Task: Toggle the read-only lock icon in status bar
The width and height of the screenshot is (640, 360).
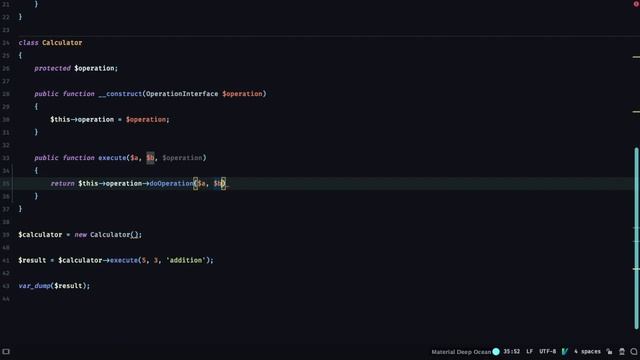Action: pos(609,351)
